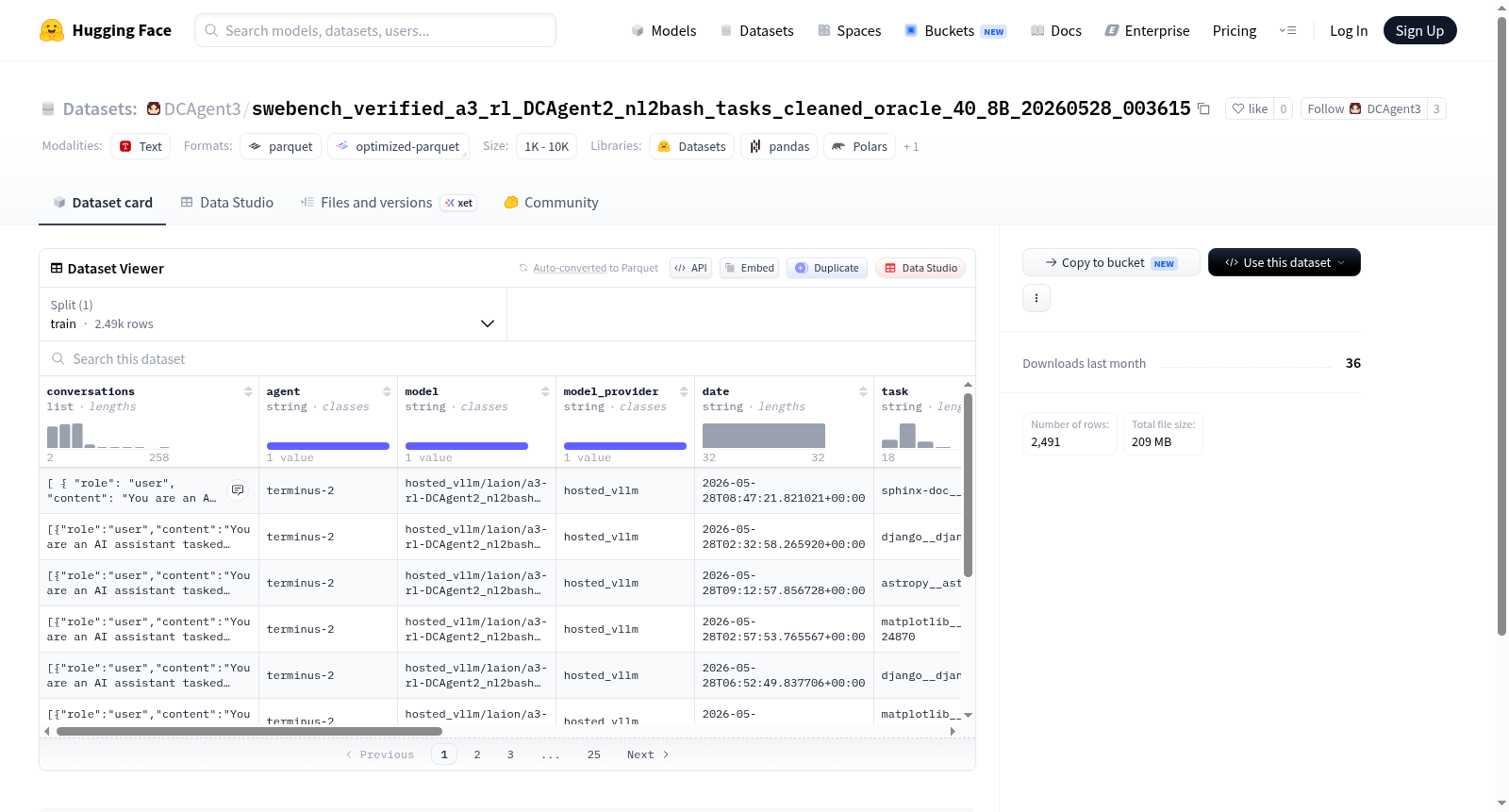Sort the model column

[x=545, y=391]
